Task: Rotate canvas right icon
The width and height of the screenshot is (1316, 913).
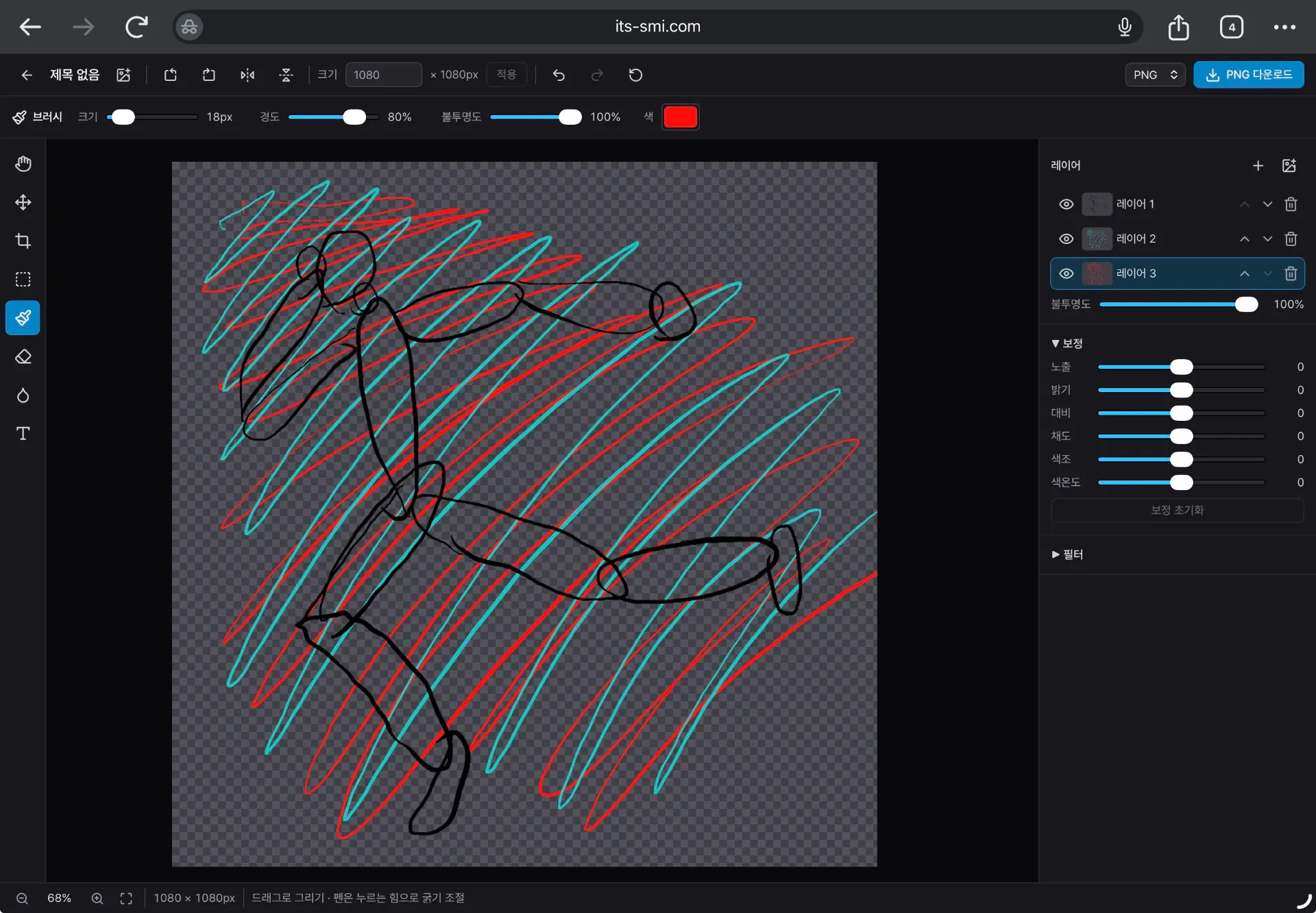Action: tap(209, 75)
